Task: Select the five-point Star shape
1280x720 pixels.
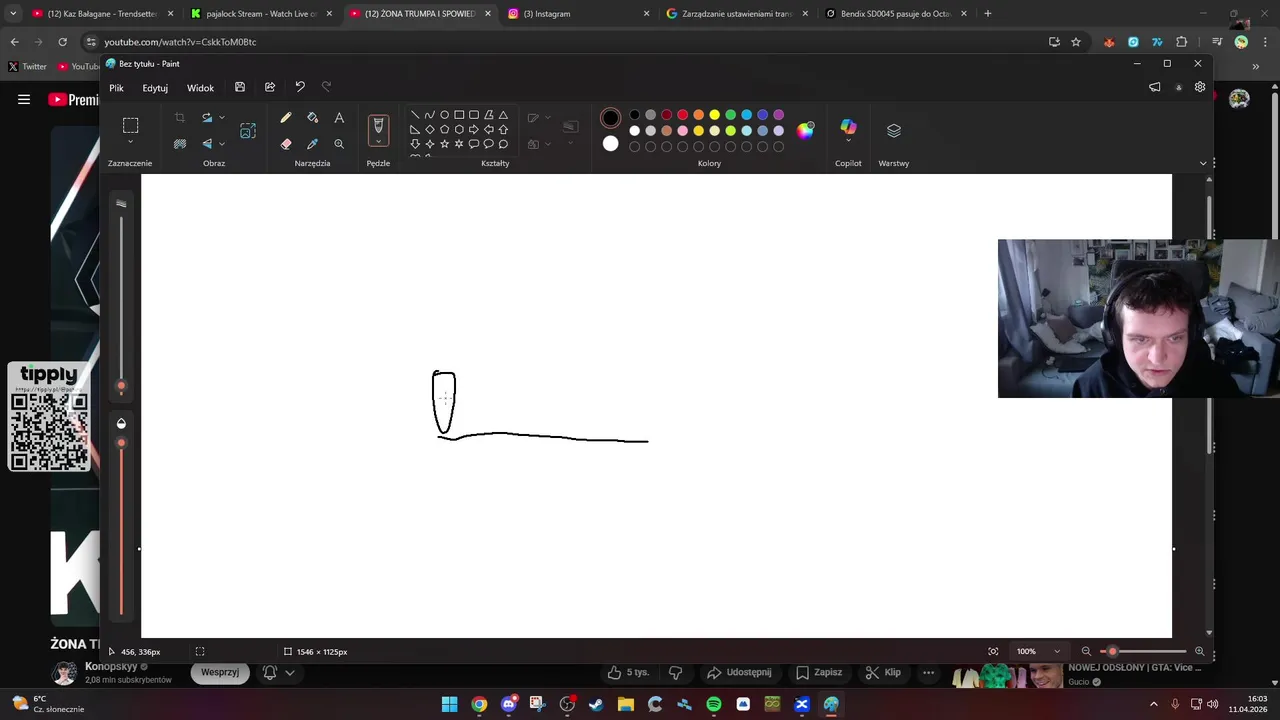Action: 445,144
